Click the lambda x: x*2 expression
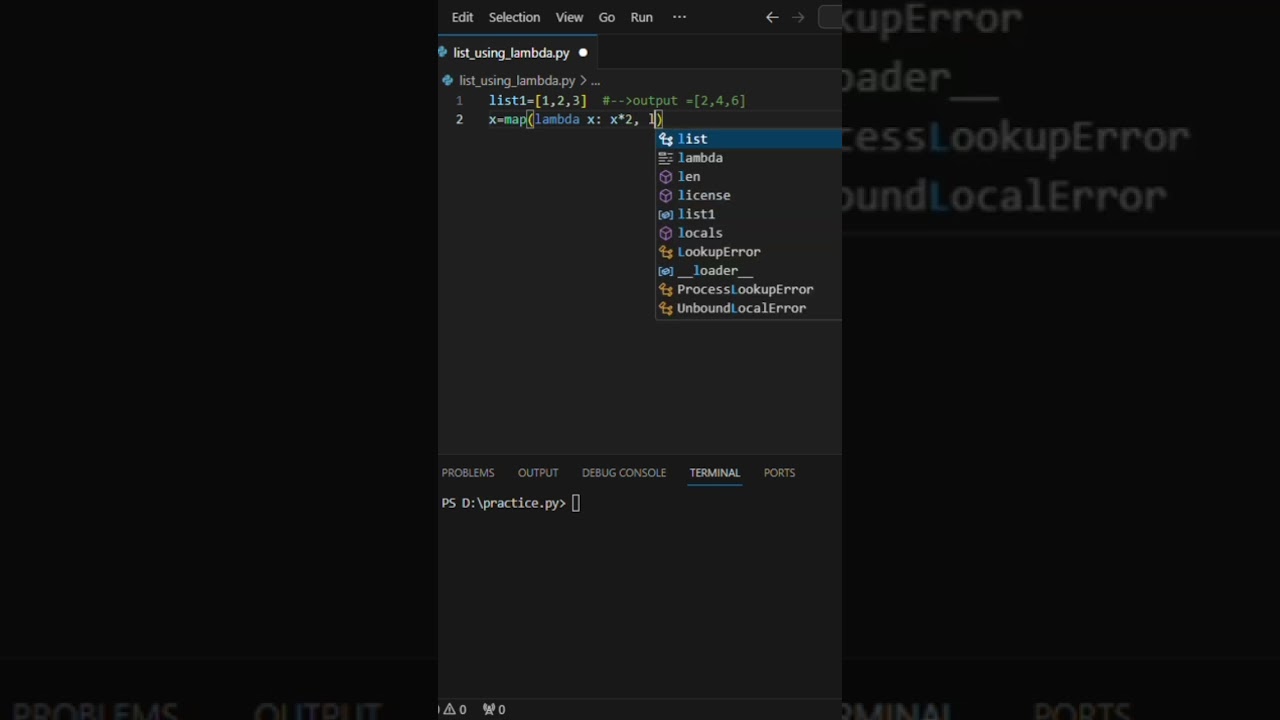The image size is (1280, 720). click(x=583, y=120)
